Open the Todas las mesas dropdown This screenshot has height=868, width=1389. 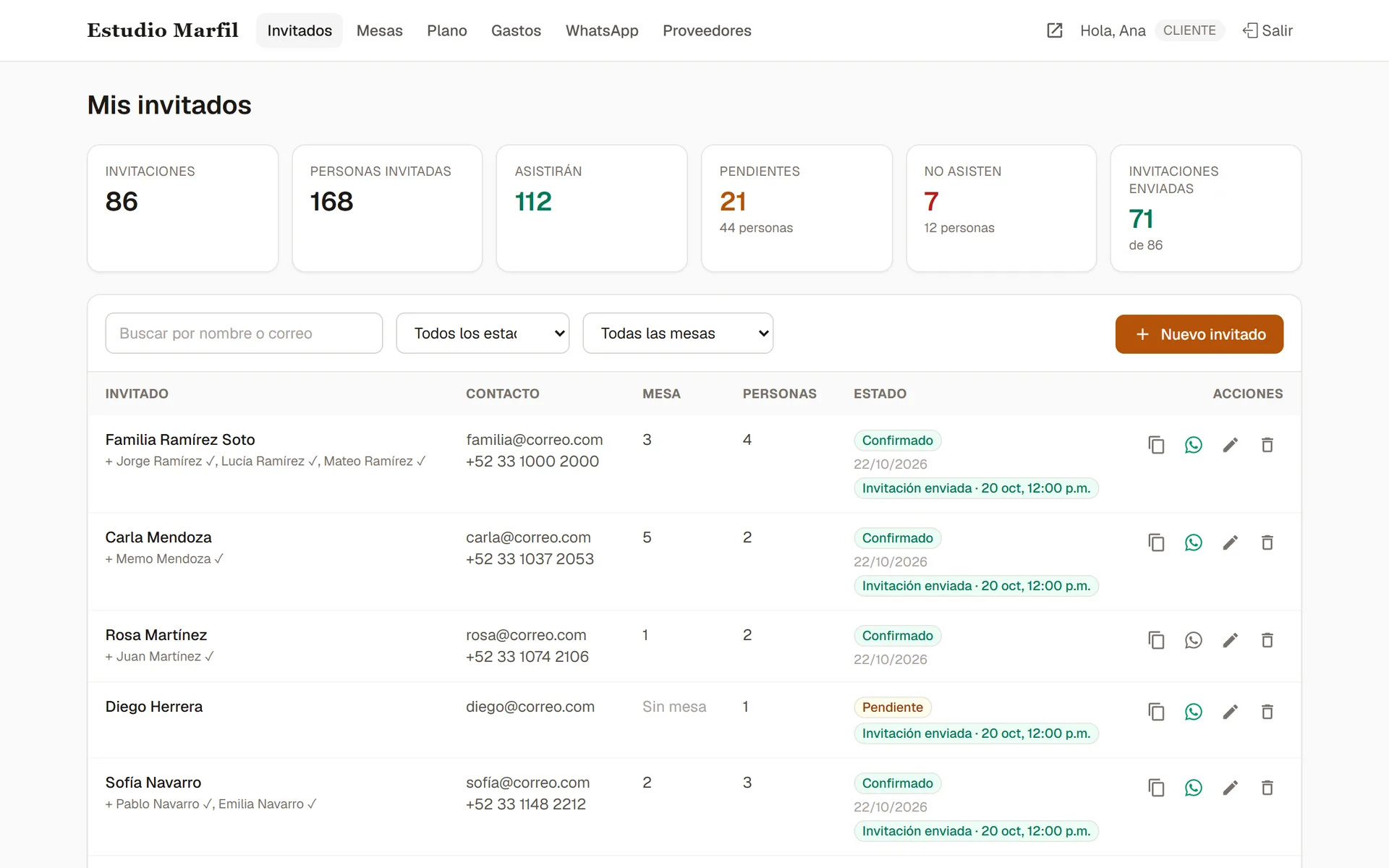678,333
